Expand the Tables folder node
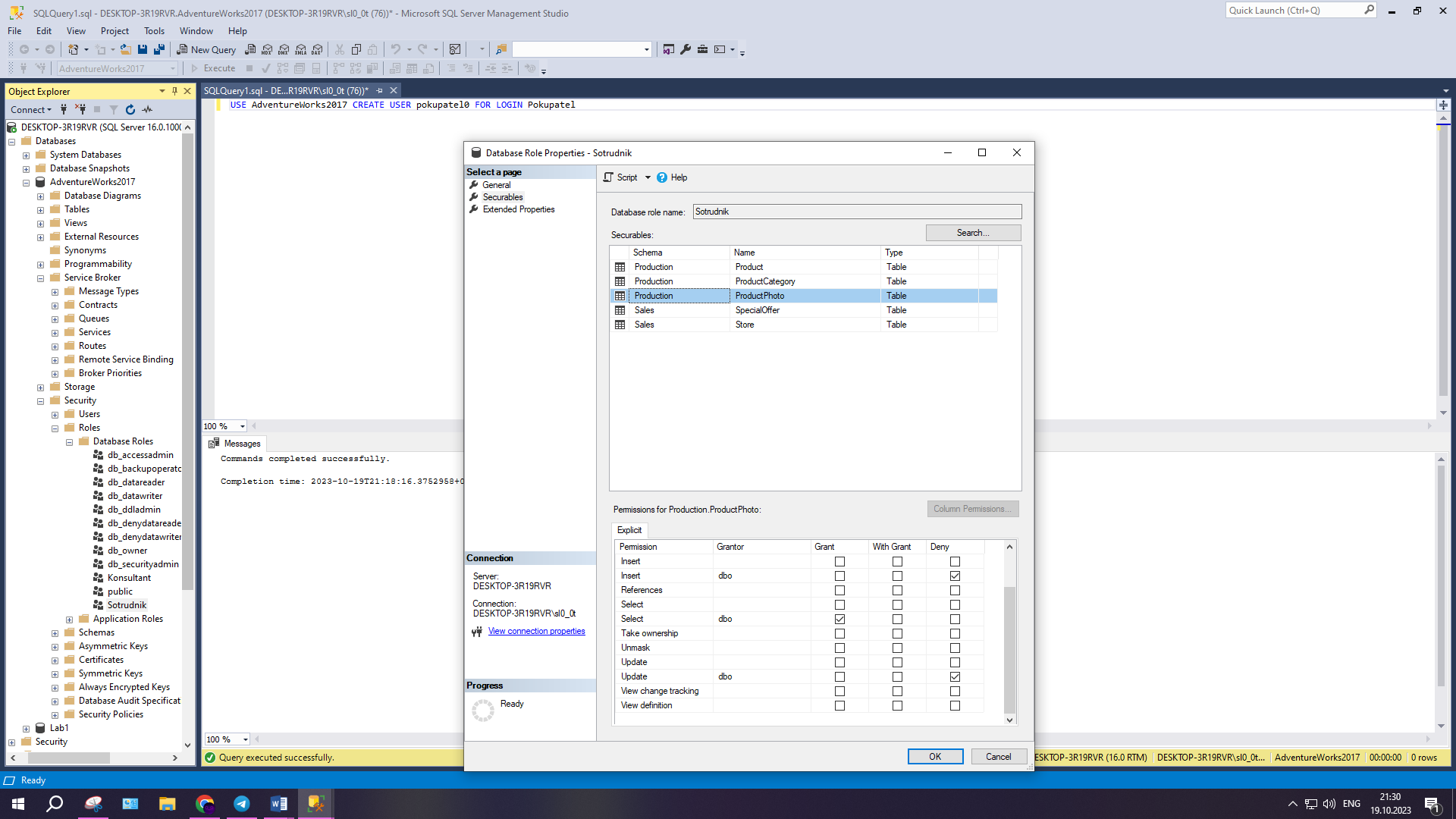Image resolution: width=1456 pixels, height=819 pixels. coord(40,210)
